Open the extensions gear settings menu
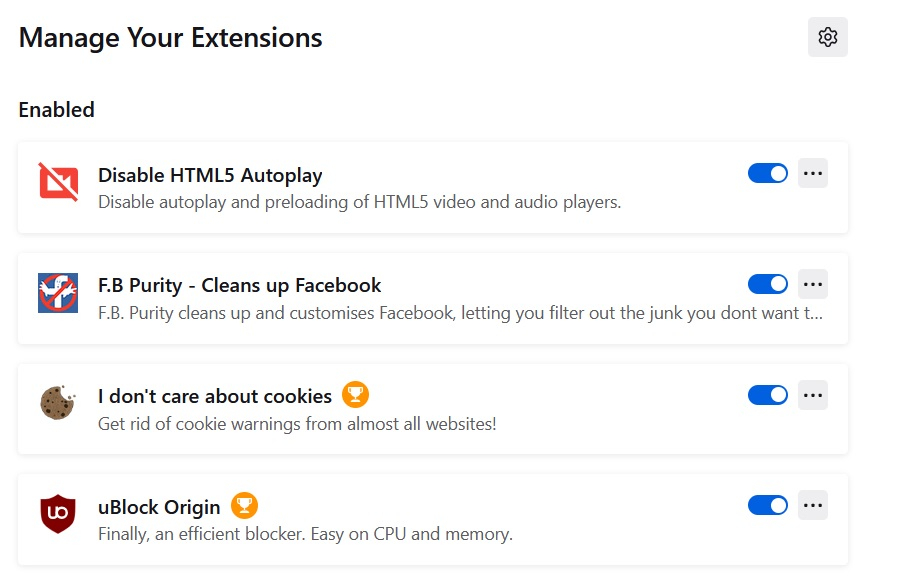Screen dimensions: 898x580 point(828,37)
